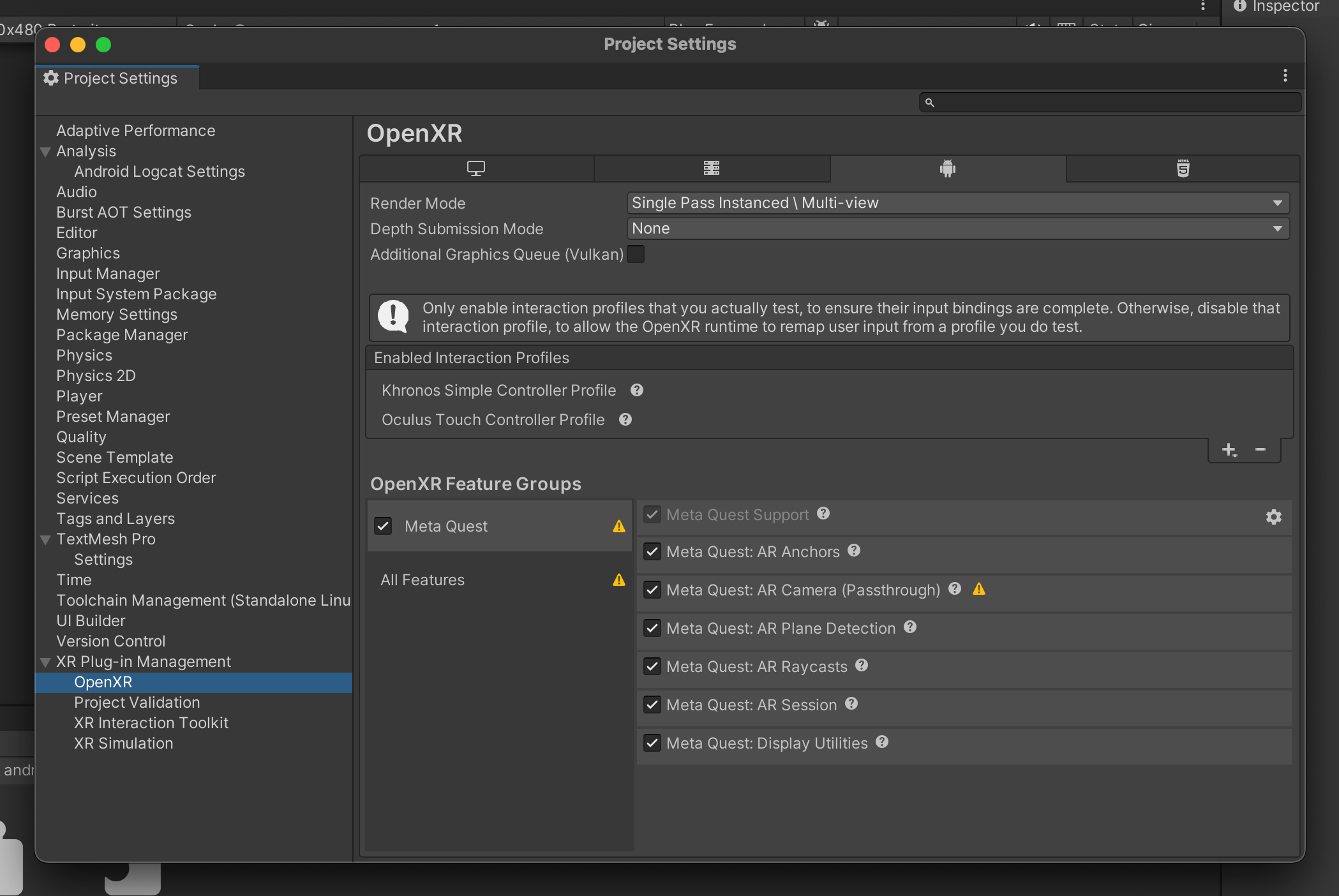The image size is (1339, 896).
Task: Enable Additional Graphics Queue (Vulkan)
Action: point(636,254)
